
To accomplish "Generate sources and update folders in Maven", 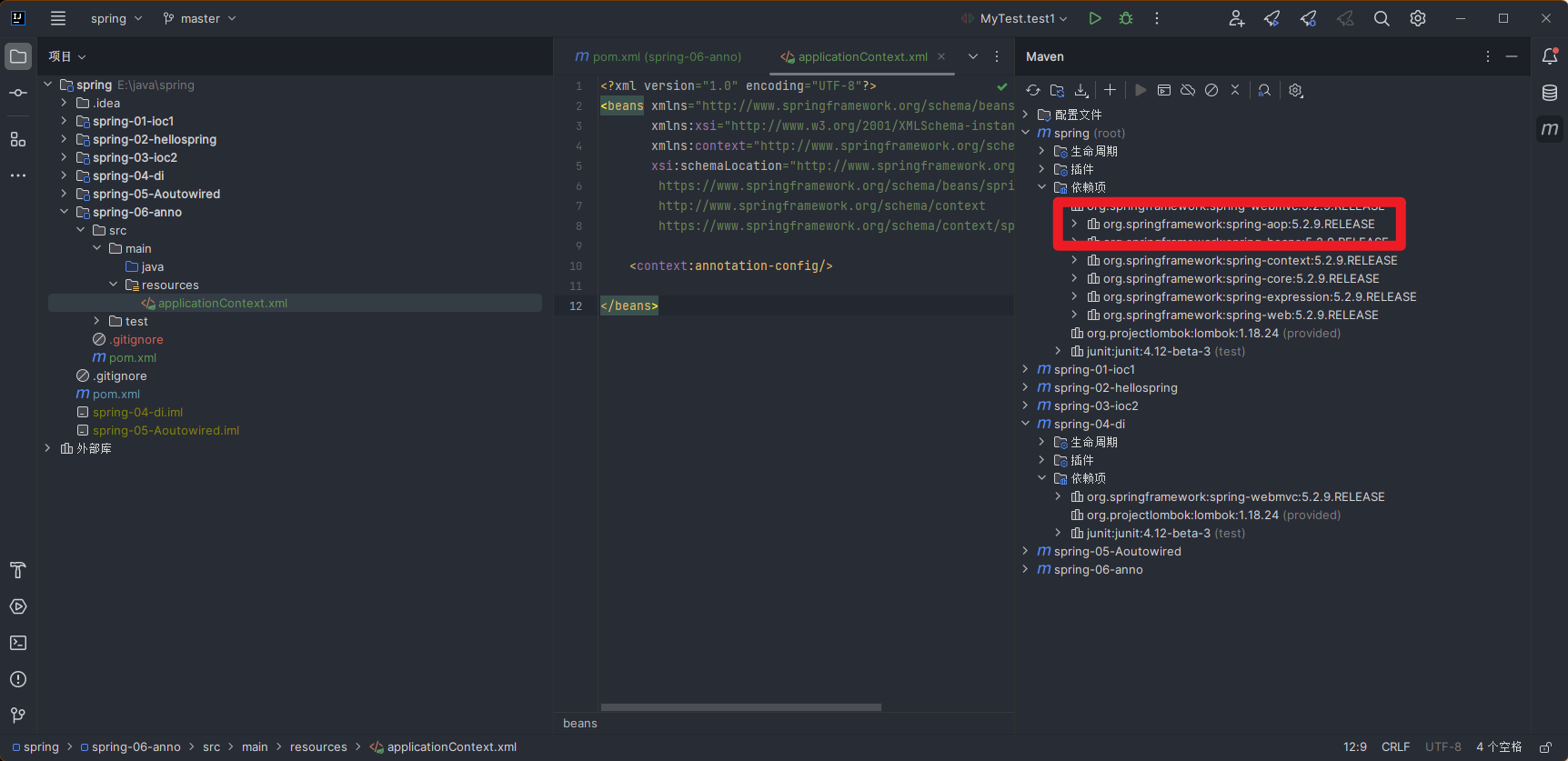I will click(1057, 90).
